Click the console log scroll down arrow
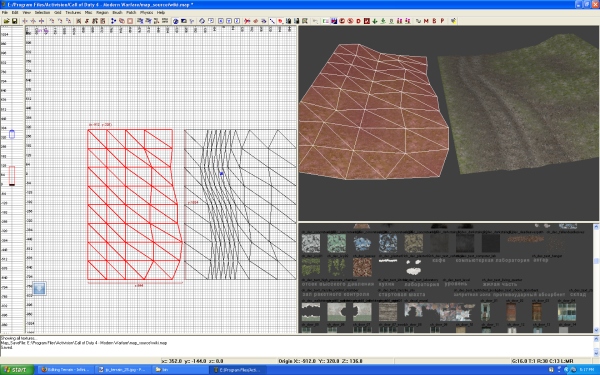Image resolution: width=600 pixels, height=375 pixels. tap(596, 353)
